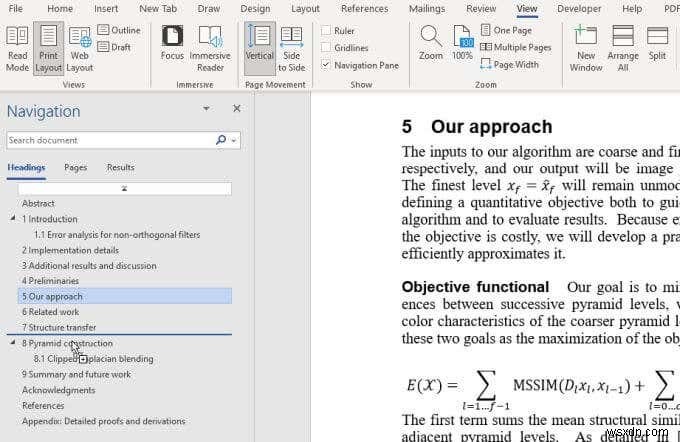Open the Help tab

(x=632, y=9)
